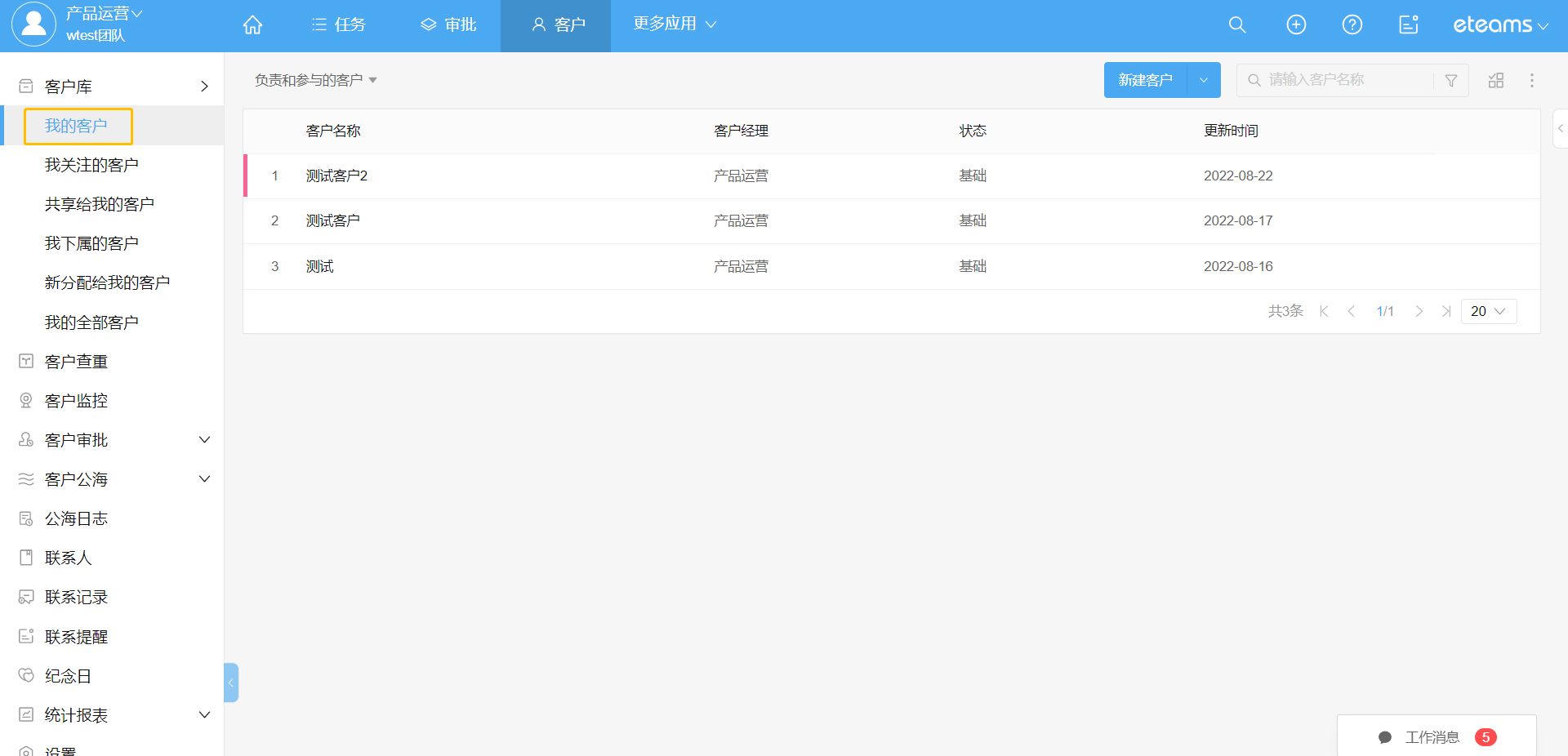Toggle the right side panel arrow
The width and height of the screenshot is (1568, 756).
point(1560,128)
